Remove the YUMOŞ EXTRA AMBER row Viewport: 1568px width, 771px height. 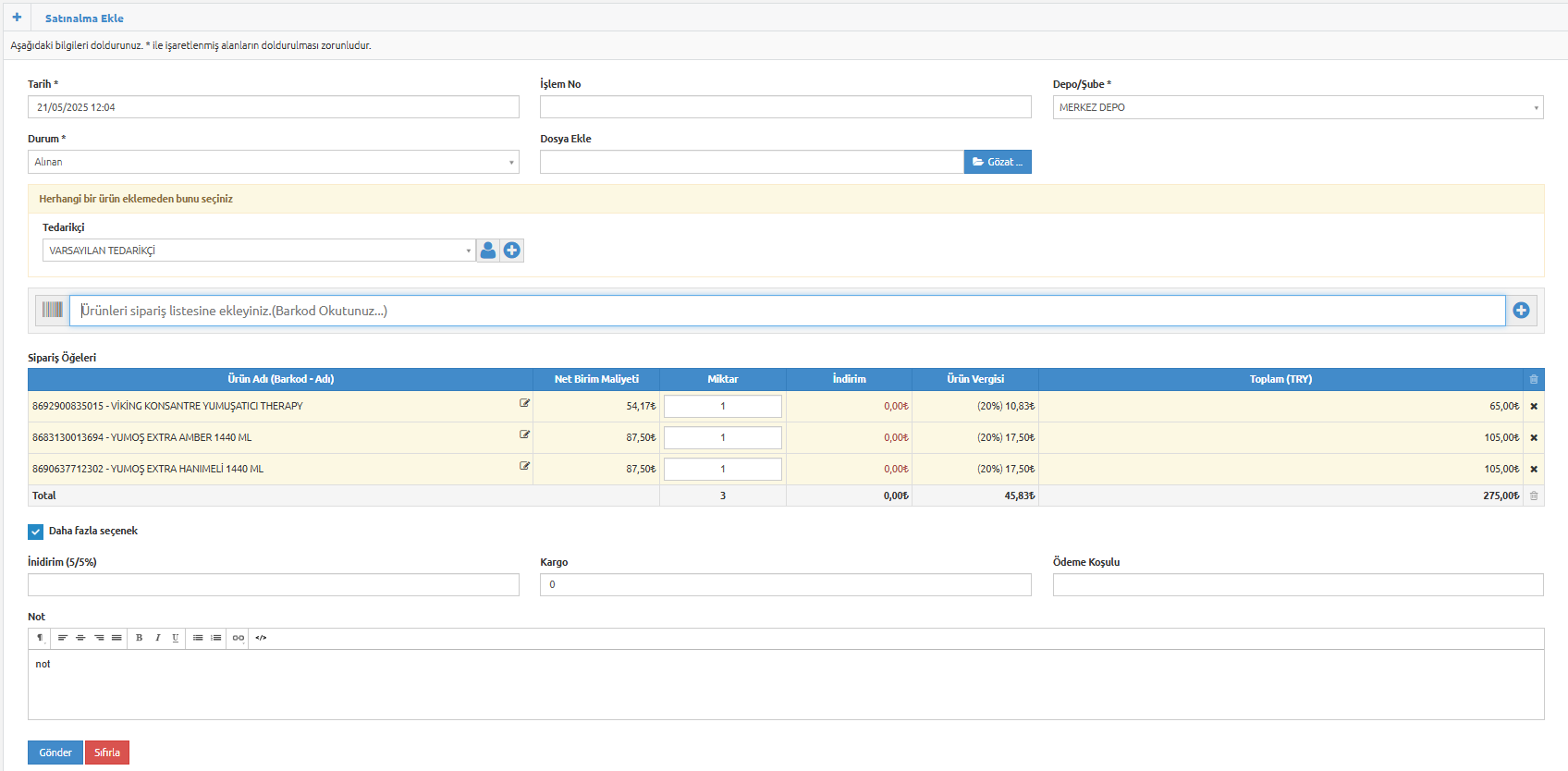coord(1534,438)
